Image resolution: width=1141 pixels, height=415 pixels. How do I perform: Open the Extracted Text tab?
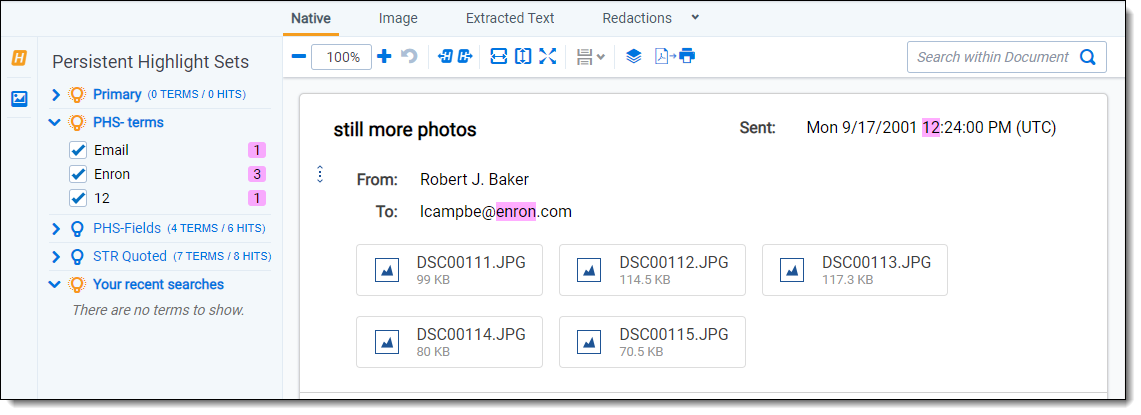click(510, 18)
